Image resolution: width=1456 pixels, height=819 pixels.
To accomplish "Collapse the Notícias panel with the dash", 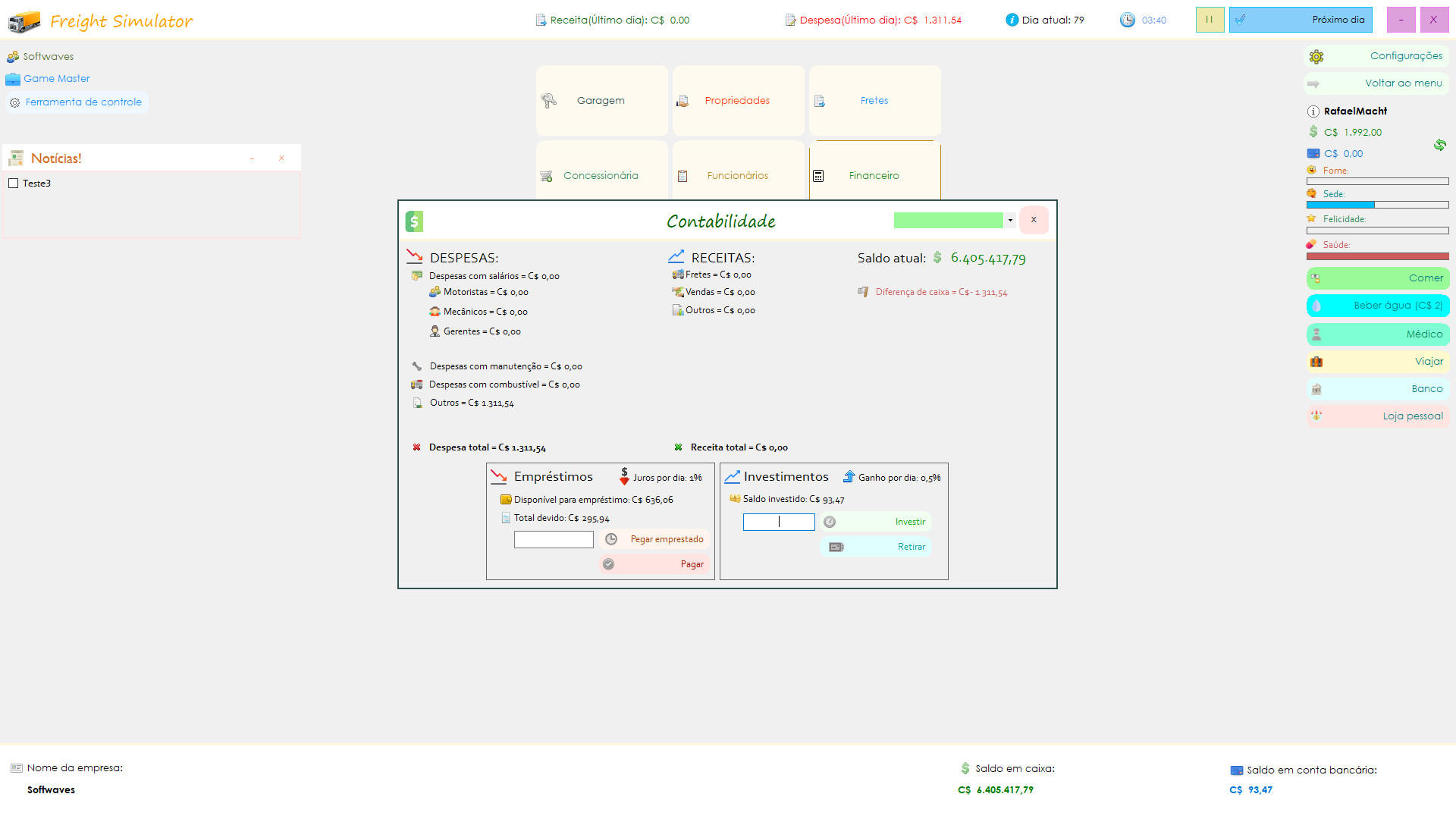I will click(253, 158).
